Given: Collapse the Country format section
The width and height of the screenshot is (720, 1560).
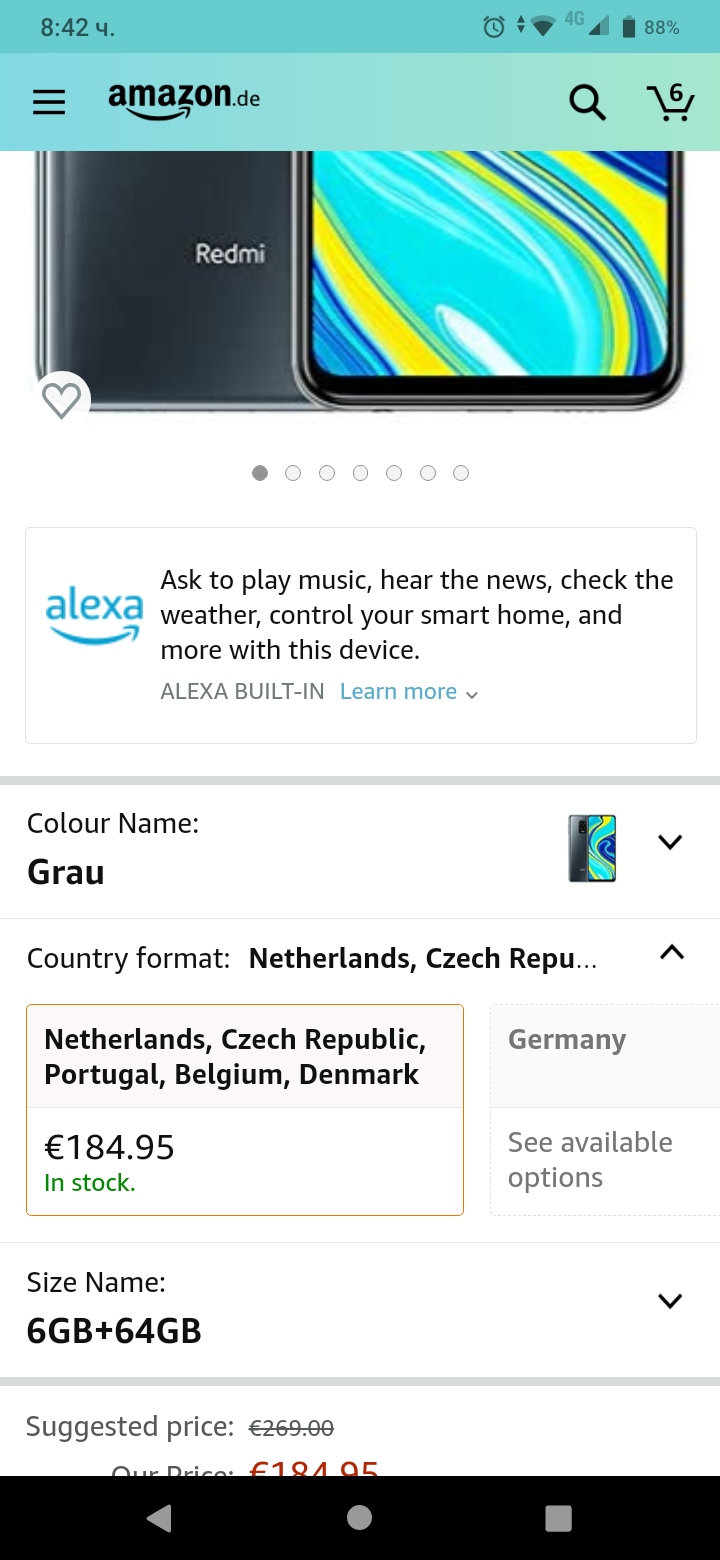Looking at the screenshot, I should point(672,953).
